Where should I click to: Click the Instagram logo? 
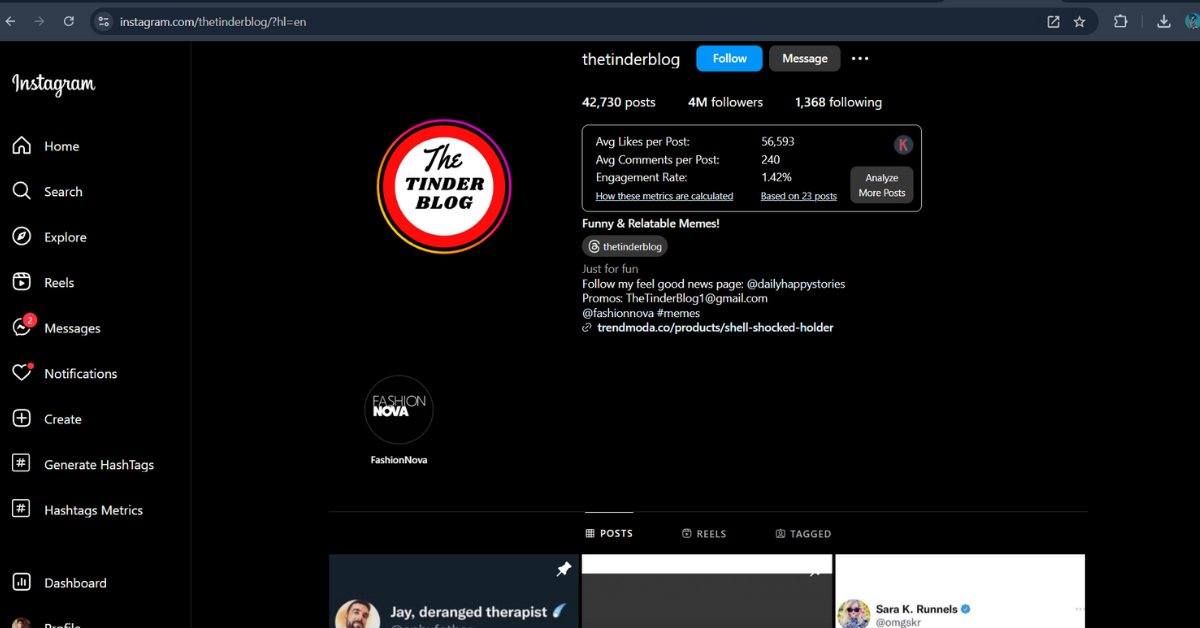click(x=54, y=84)
